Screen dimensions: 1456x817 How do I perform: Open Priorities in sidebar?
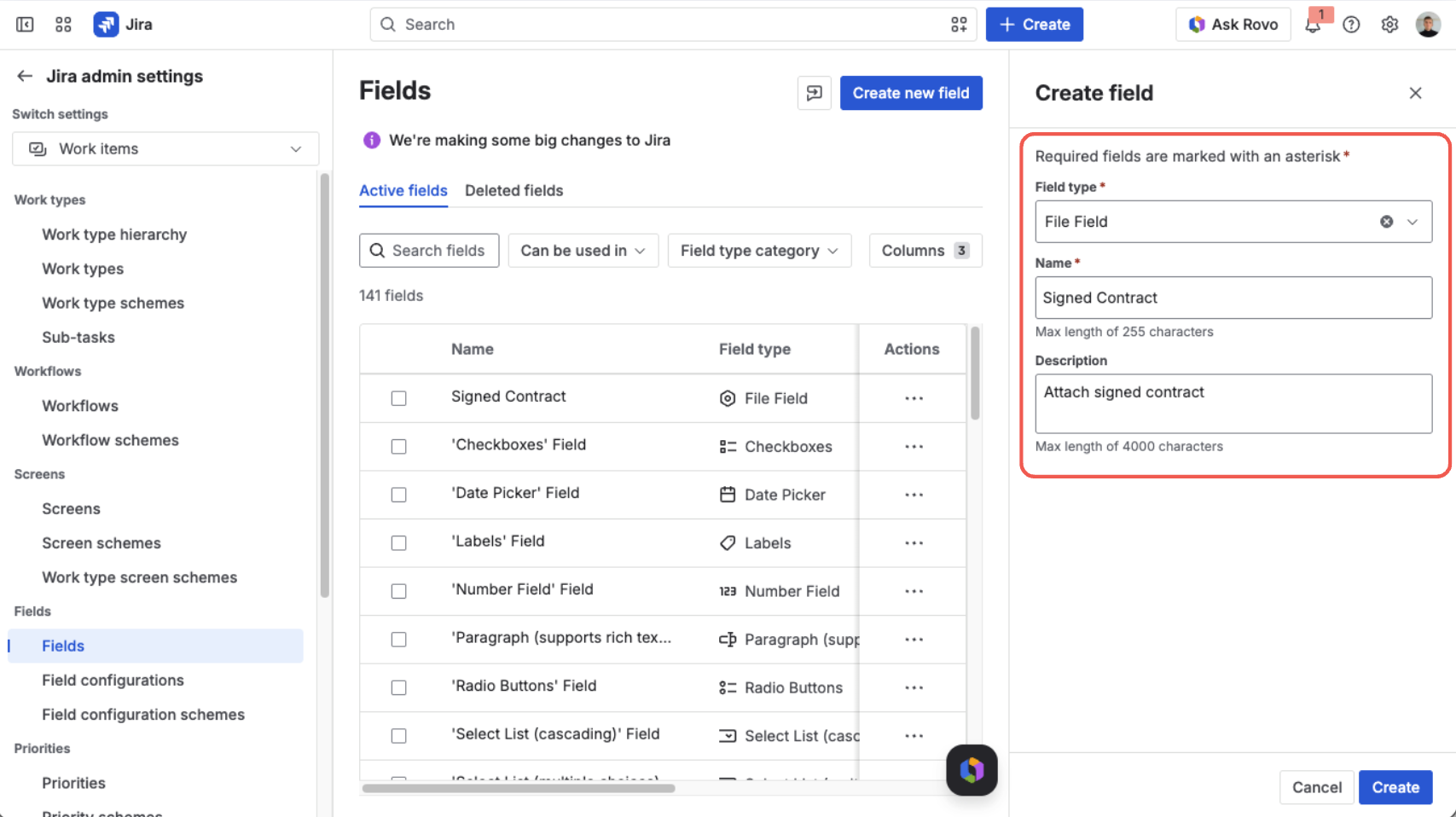(x=73, y=783)
